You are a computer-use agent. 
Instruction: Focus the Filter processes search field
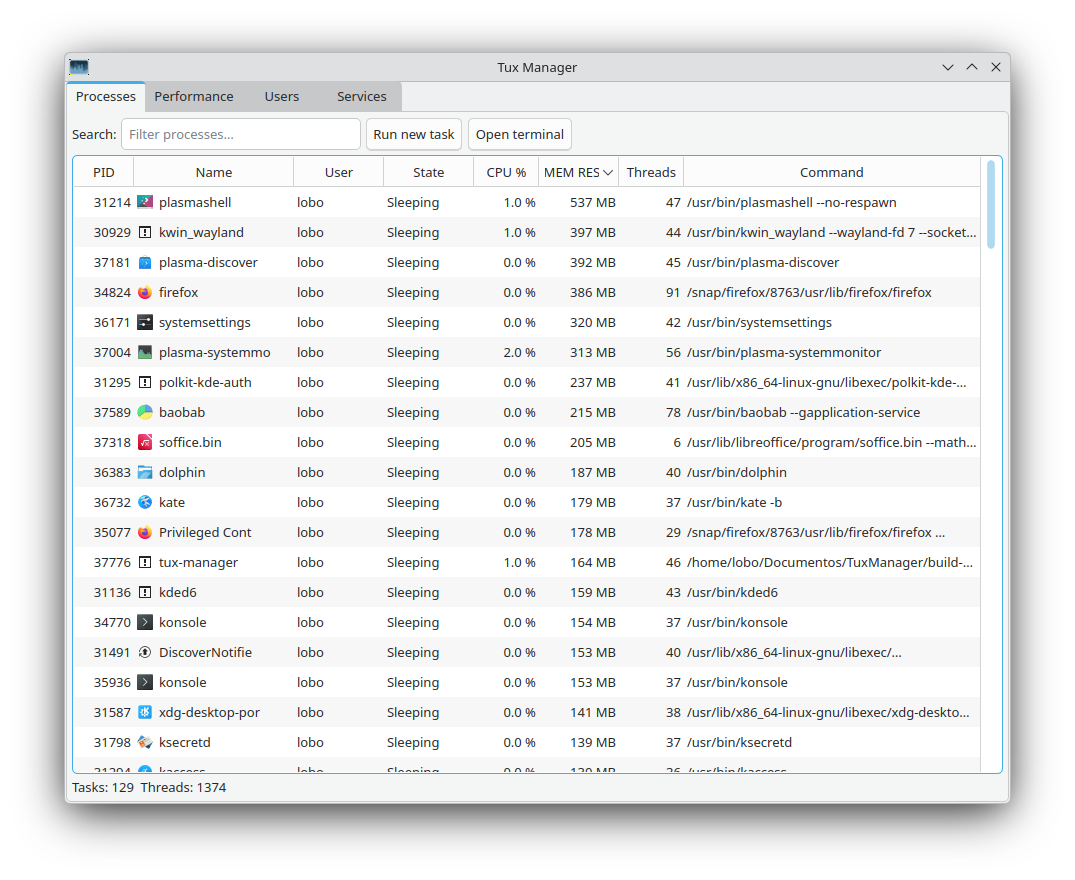point(241,134)
